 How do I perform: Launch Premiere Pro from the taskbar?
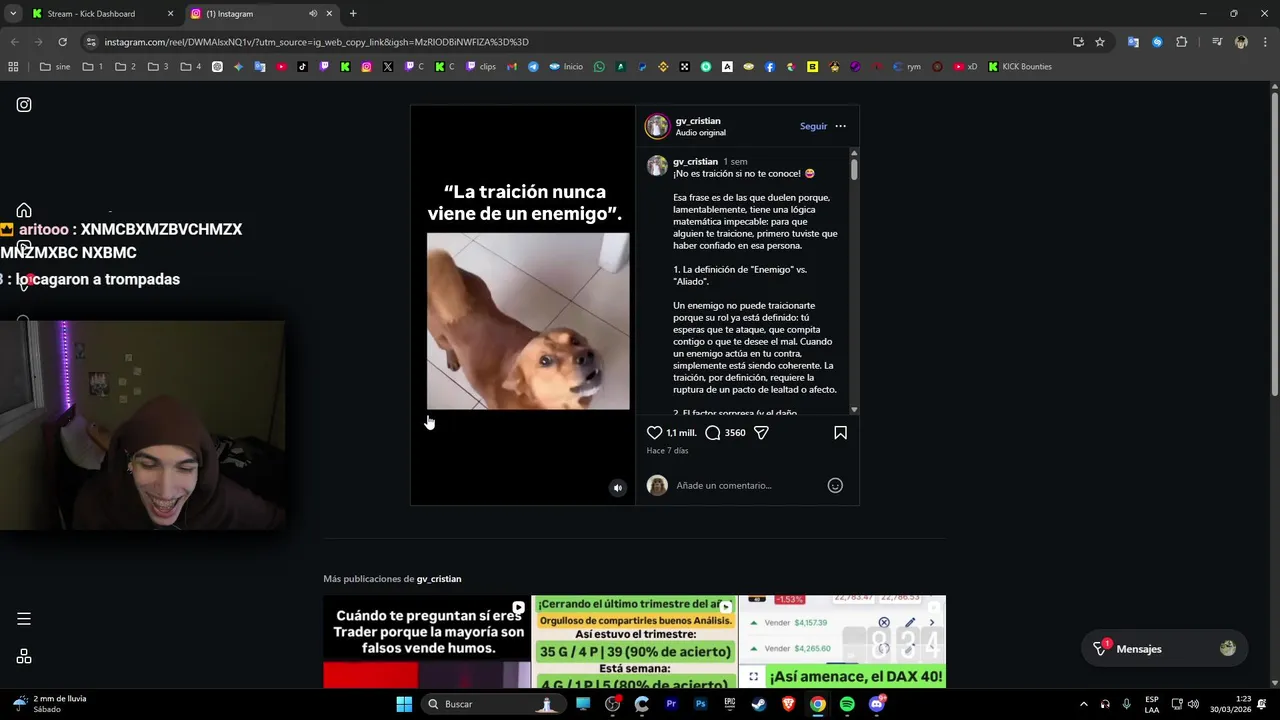pos(671,704)
